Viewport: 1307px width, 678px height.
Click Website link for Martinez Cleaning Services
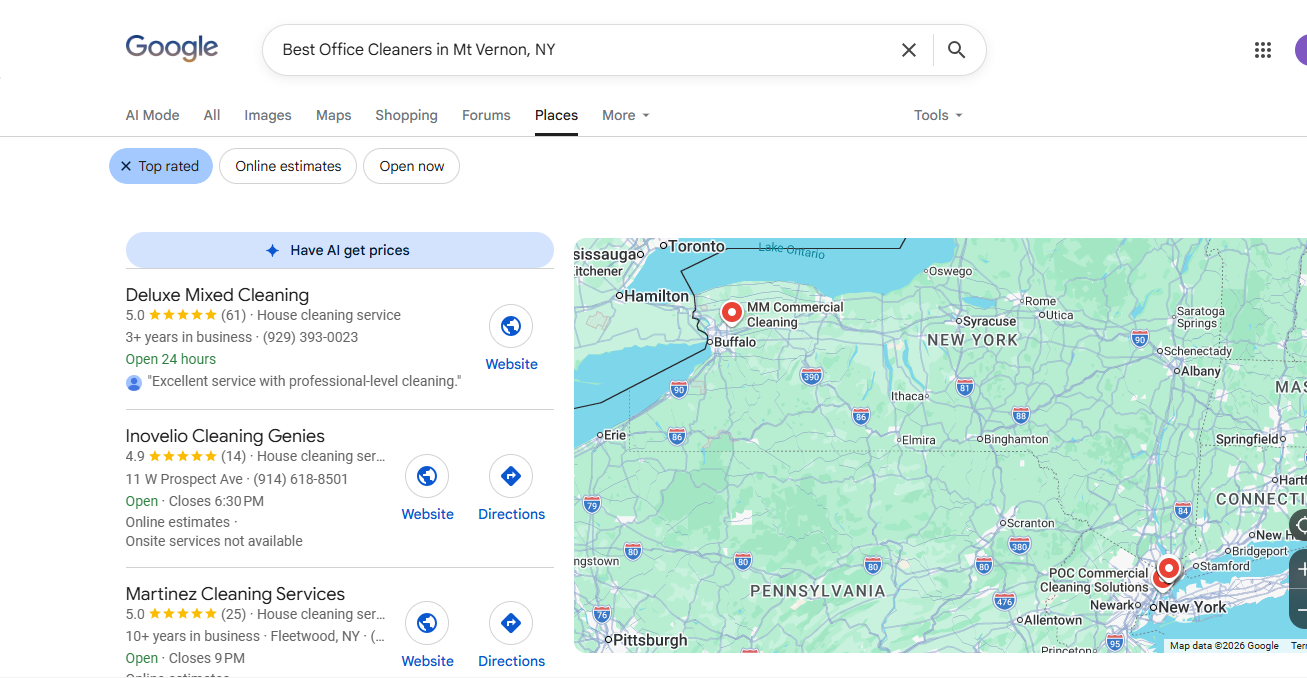click(428, 661)
